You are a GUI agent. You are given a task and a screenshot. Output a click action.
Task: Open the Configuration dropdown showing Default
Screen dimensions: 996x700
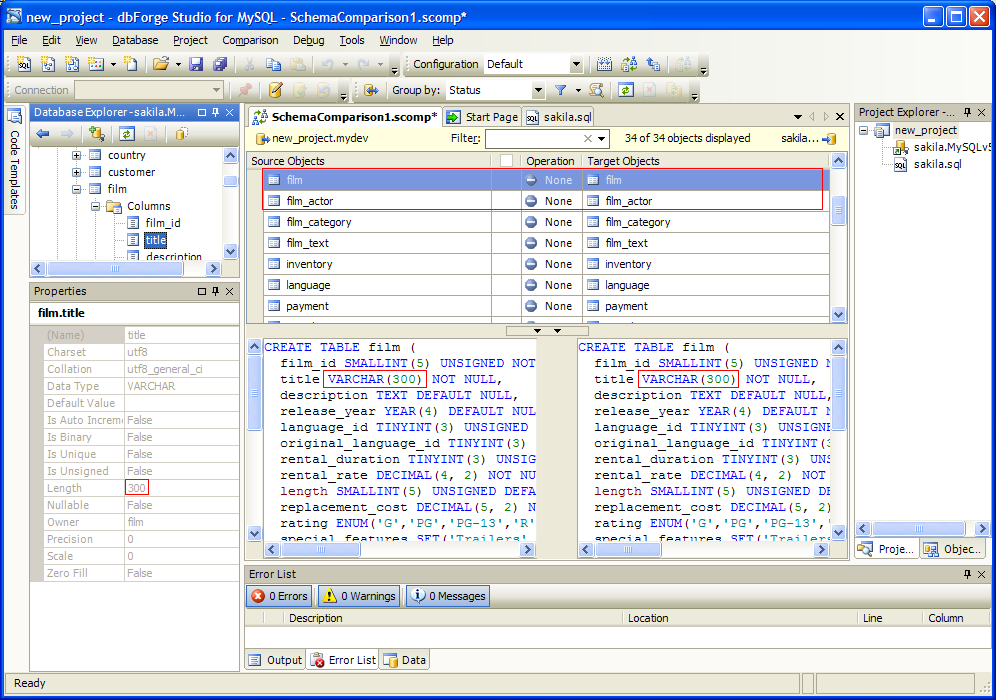pos(576,64)
